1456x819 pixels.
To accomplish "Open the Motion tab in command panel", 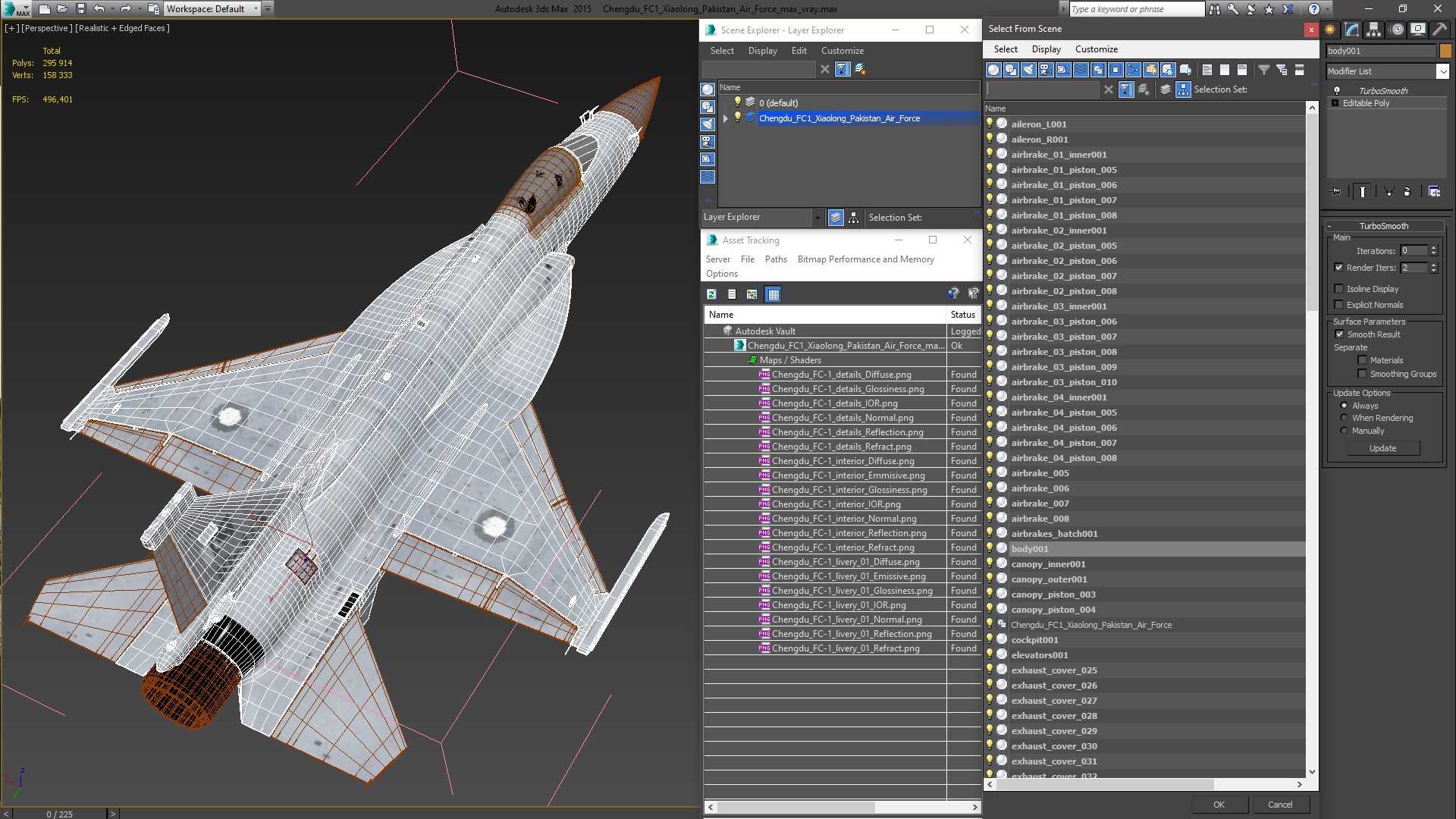I will click(x=1397, y=30).
